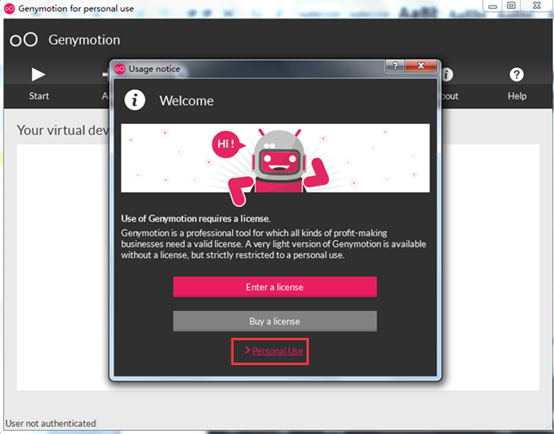The height and width of the screenshot is (434, 554).
Task: Select the Personal Use link
Action: coord(277,351)
